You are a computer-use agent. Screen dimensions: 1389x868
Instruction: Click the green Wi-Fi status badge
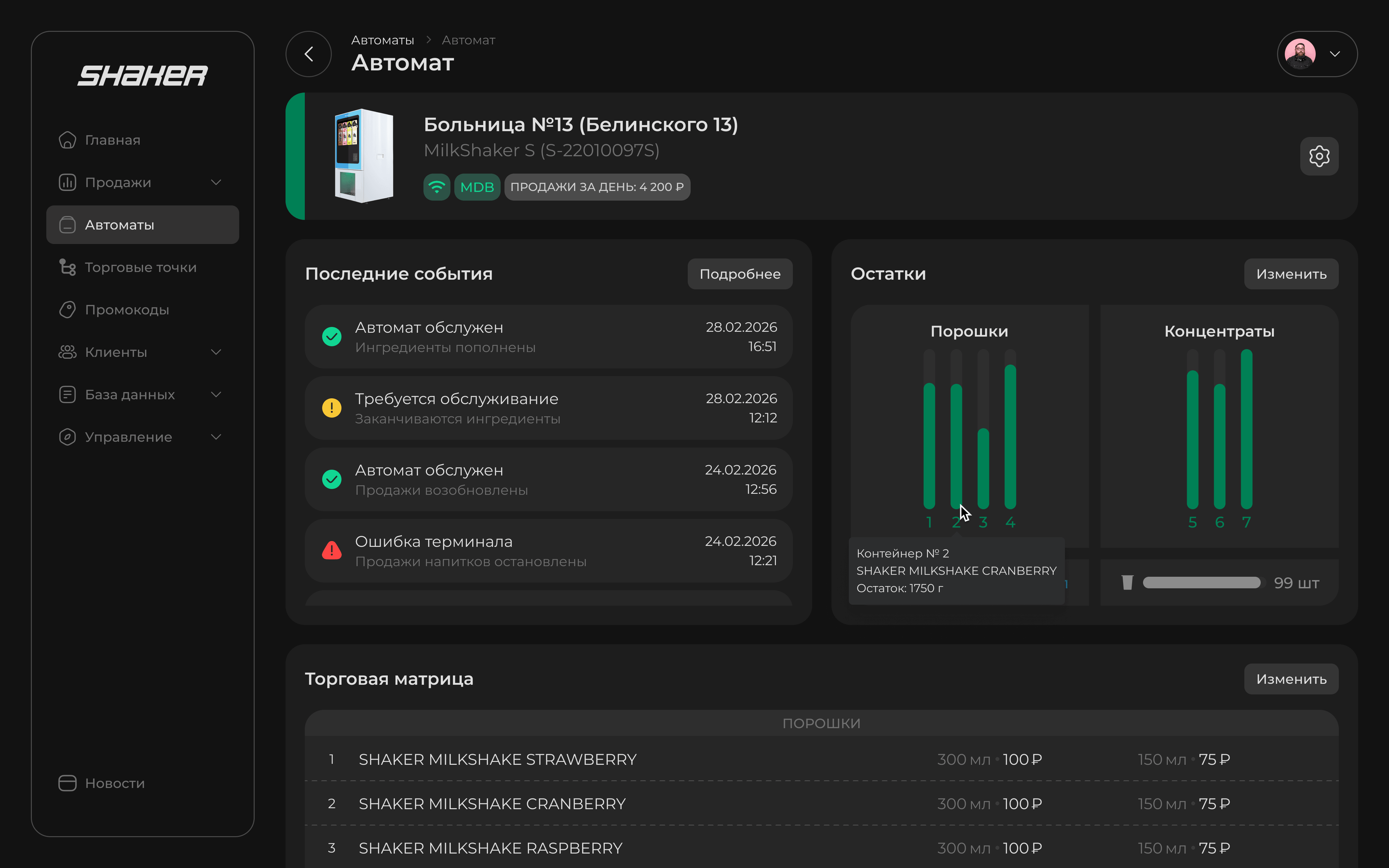pyautogui.click(x=436, y=187)
